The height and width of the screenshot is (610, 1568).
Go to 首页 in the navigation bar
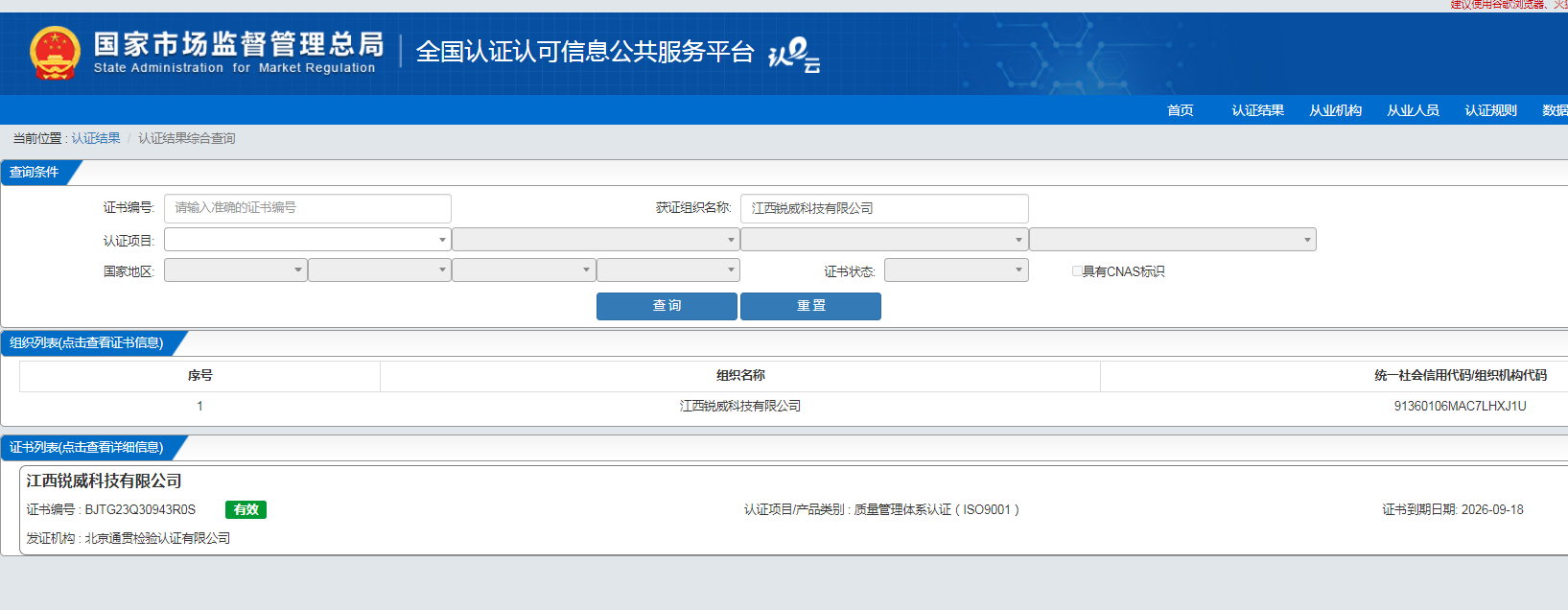(1181, 110)
